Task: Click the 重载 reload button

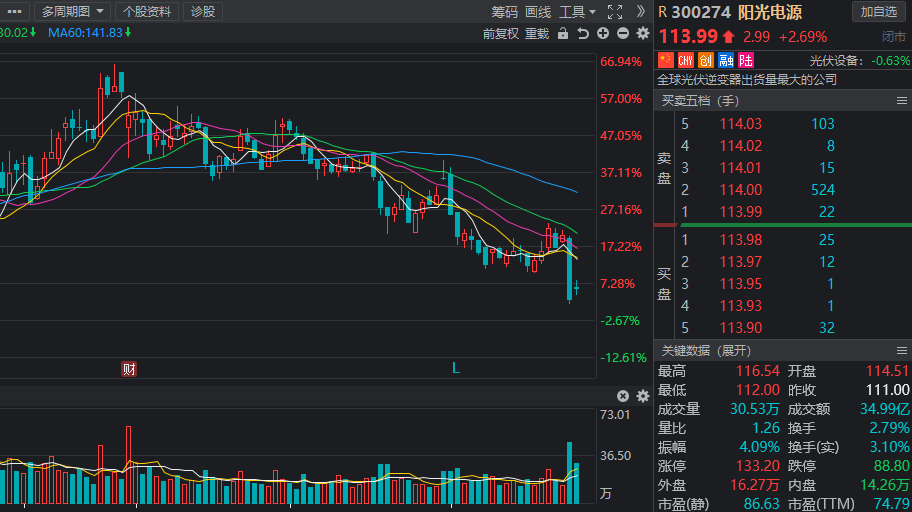Action: (x=537, y=34)
